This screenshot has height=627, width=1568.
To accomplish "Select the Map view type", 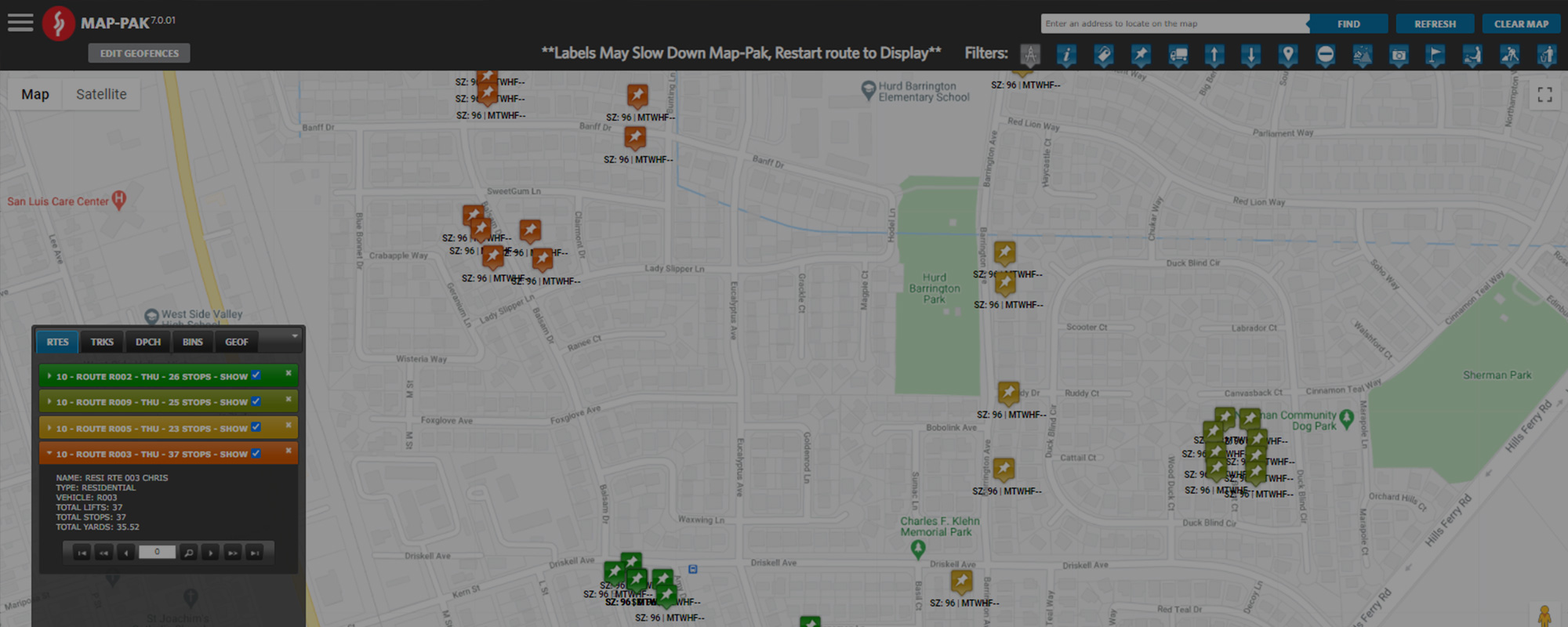I will tap(35, 94).
